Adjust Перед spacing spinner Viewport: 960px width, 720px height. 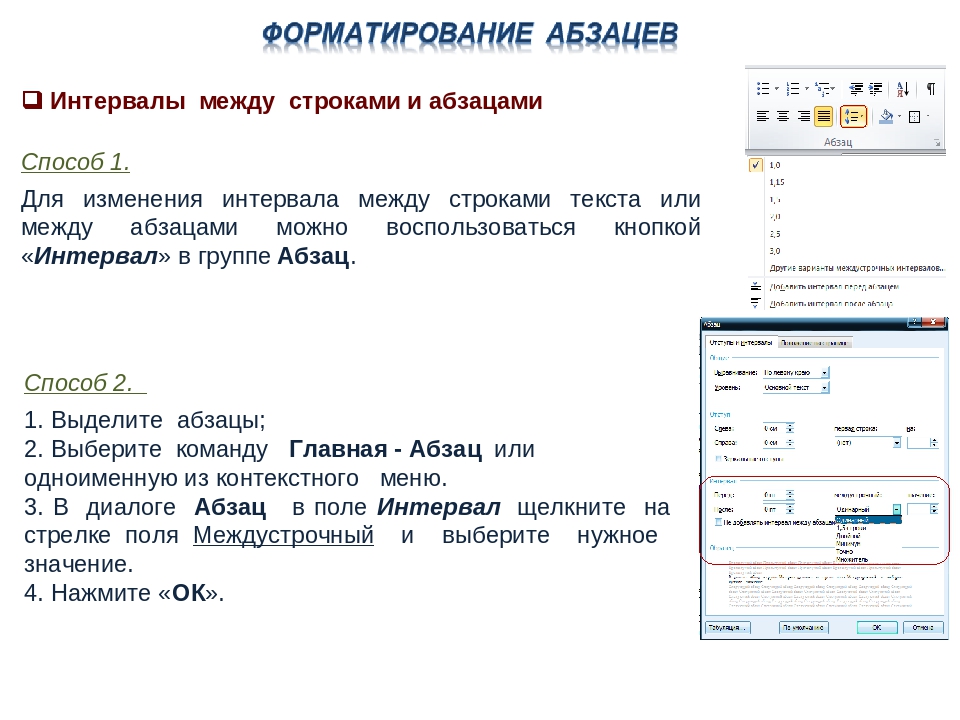[x=790, y=494]
